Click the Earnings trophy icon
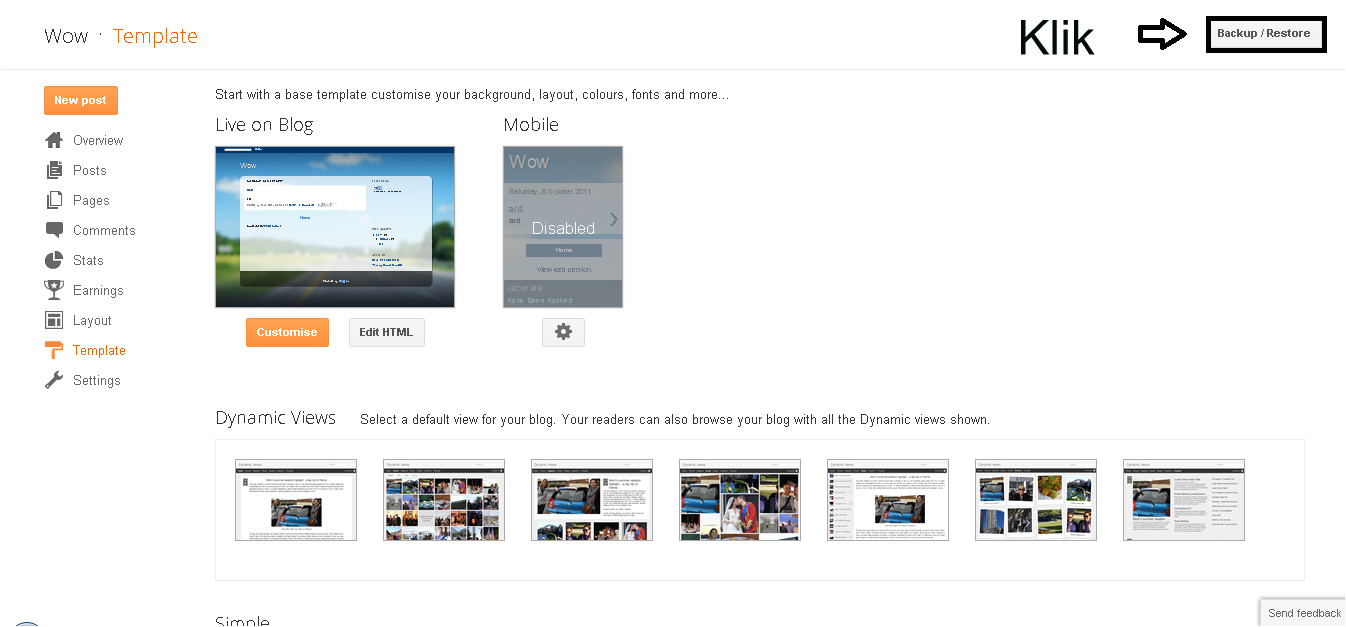This screenshot has height=627, width=1346. [54, 290]
